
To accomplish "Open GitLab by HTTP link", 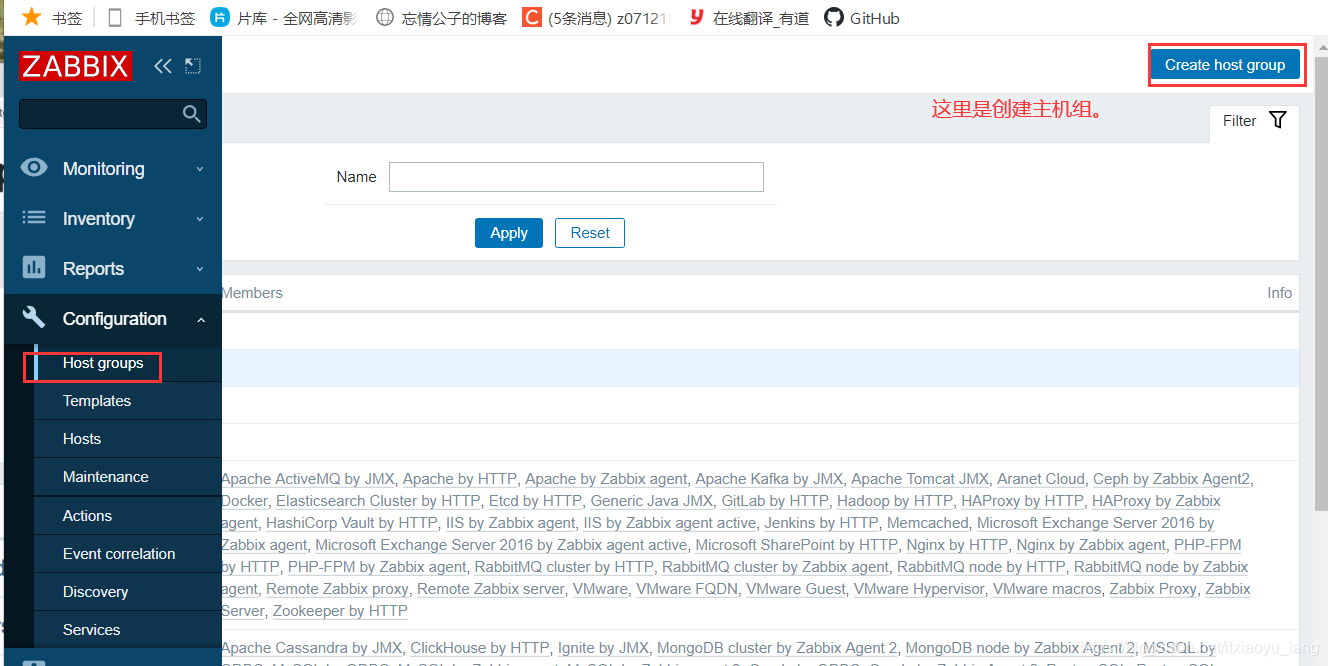I will [x=775, y=501].
